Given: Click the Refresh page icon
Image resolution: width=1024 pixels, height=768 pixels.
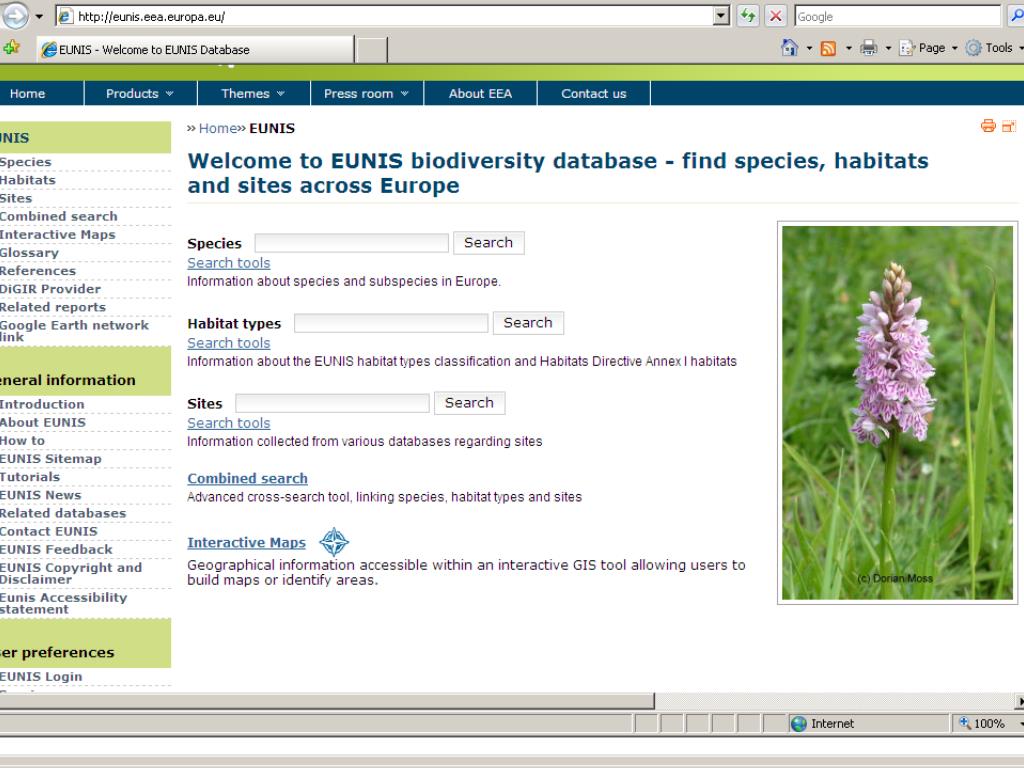Looking at the screenshot, I should 748,16.
